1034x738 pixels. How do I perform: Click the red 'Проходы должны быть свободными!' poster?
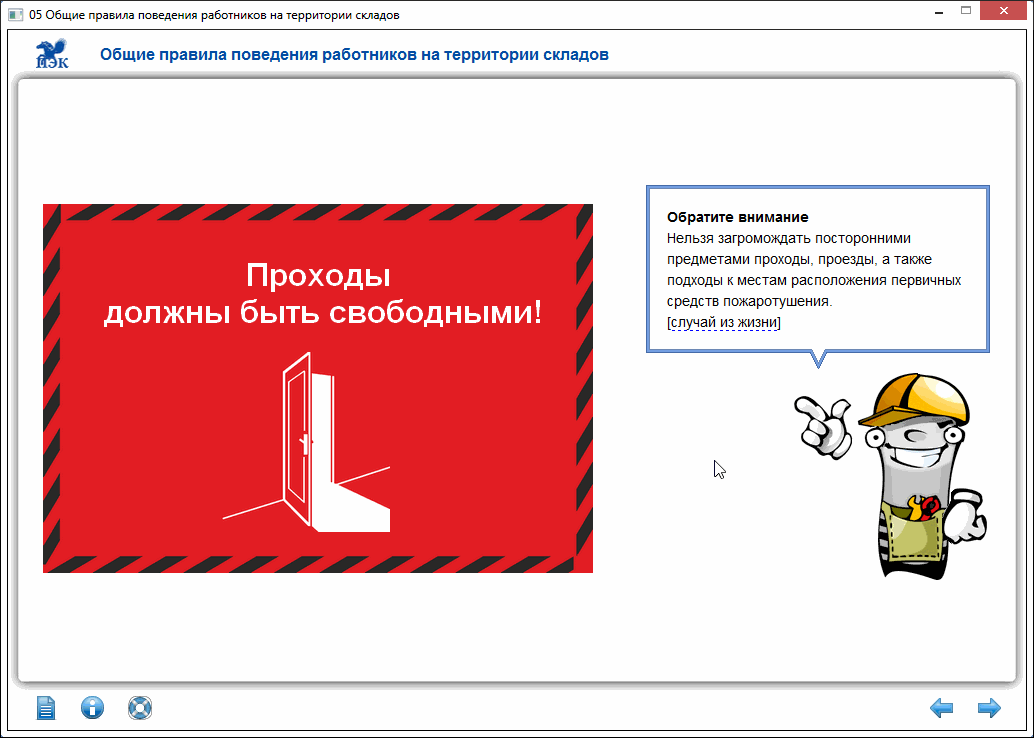318,388
